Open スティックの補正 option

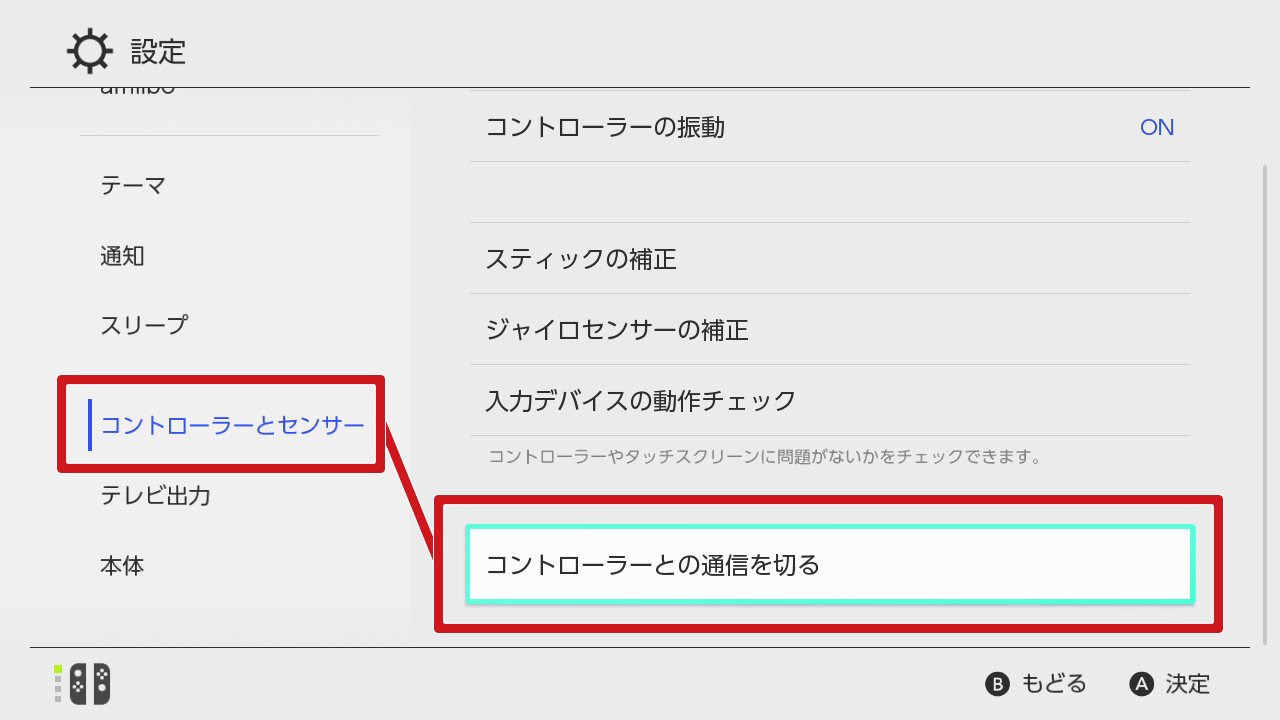click(x=829, y=259)
